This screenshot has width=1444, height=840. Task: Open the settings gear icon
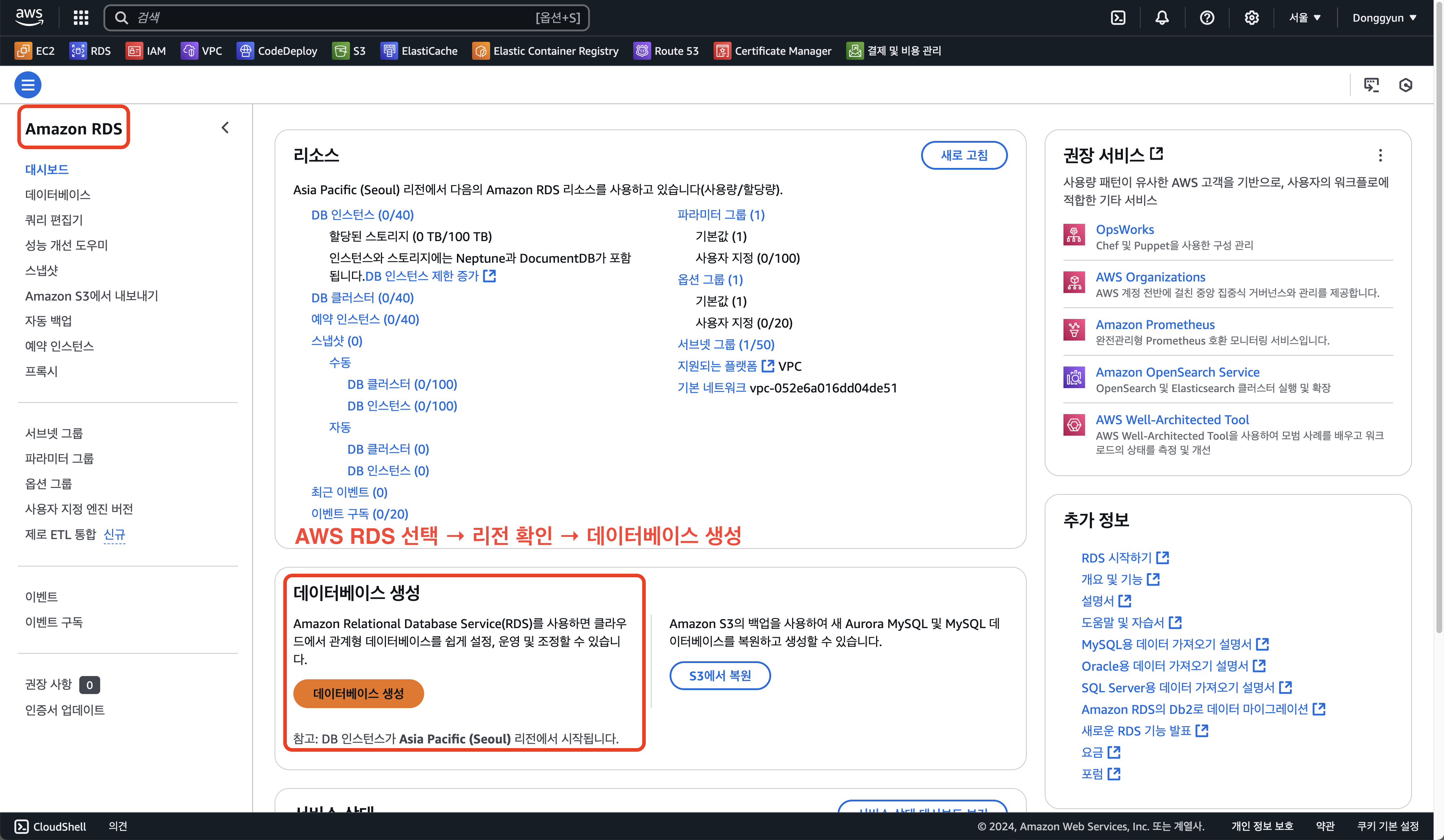tap(1252, 18)
